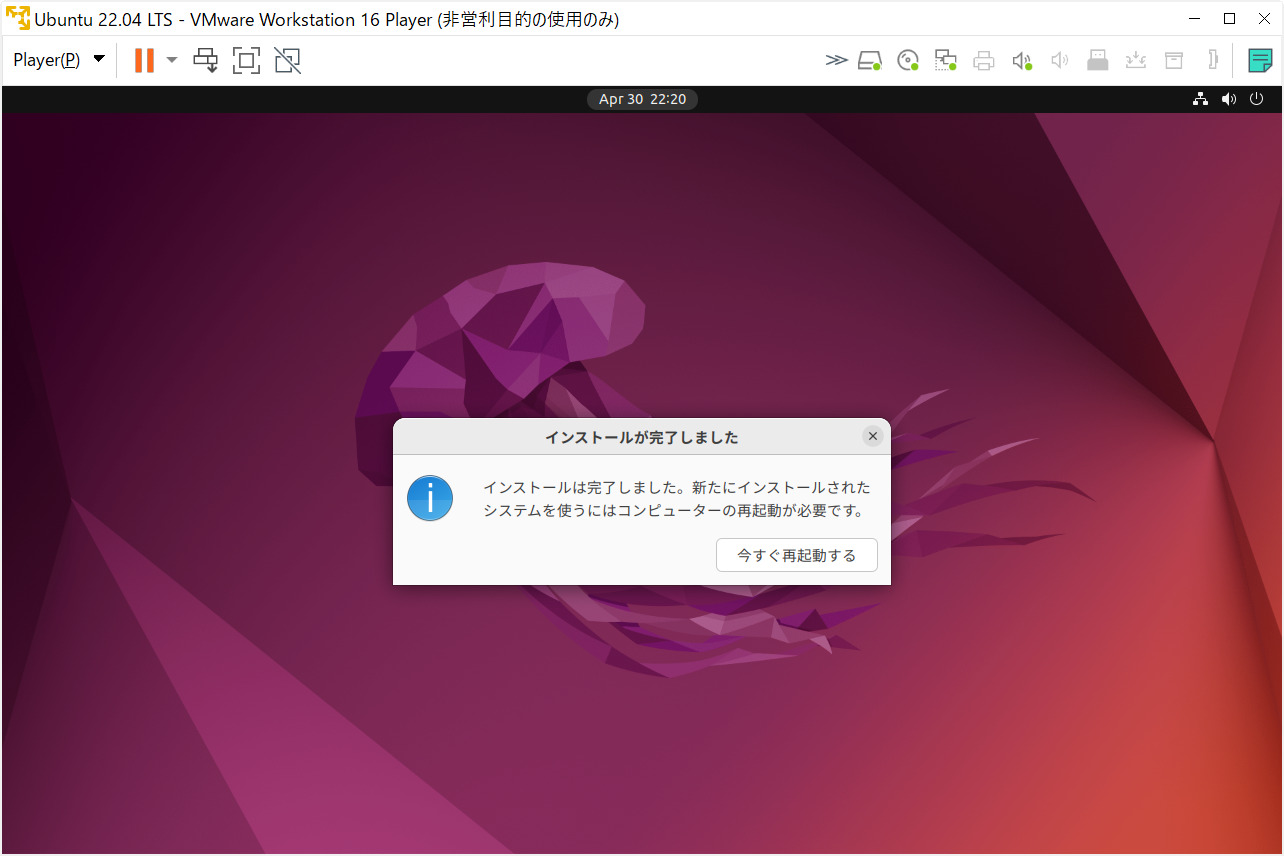Click the bracket-shaped device icon
This screenshot has height=856, width=1284.
(1212, 60)
